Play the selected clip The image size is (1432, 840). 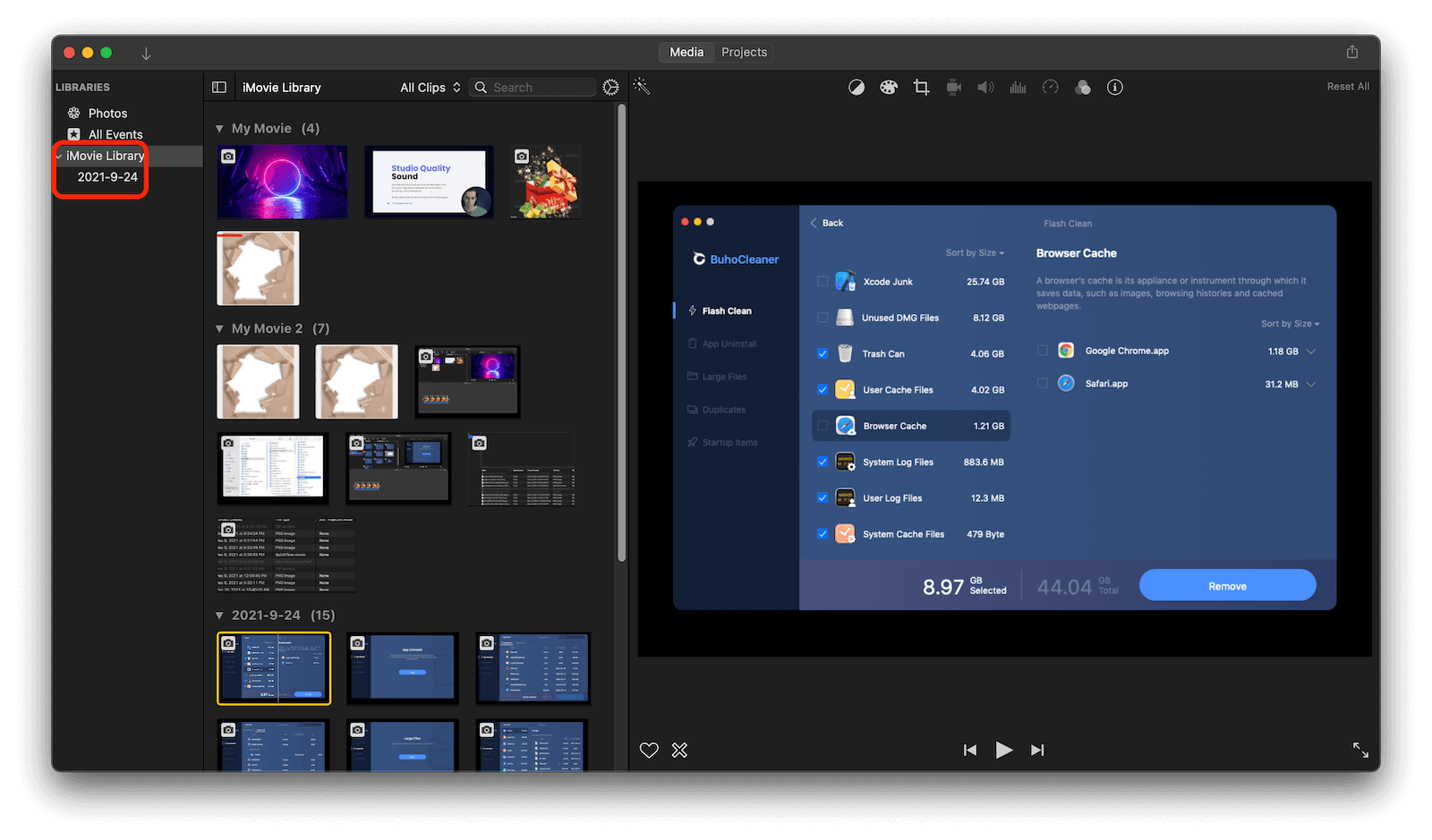(x=1004, y=750)
